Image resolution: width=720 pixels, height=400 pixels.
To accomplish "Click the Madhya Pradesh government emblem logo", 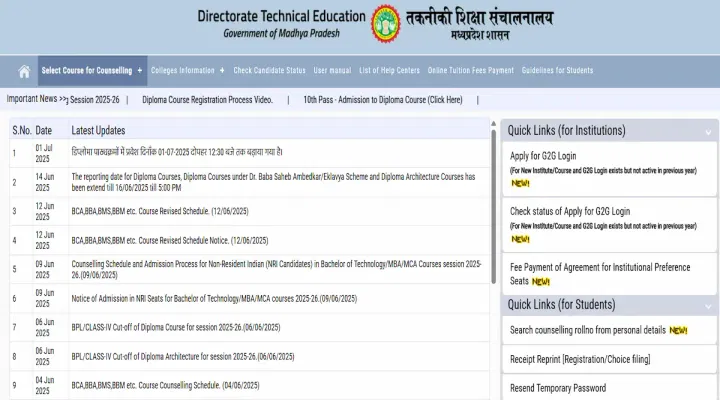I will click(386, 24).
